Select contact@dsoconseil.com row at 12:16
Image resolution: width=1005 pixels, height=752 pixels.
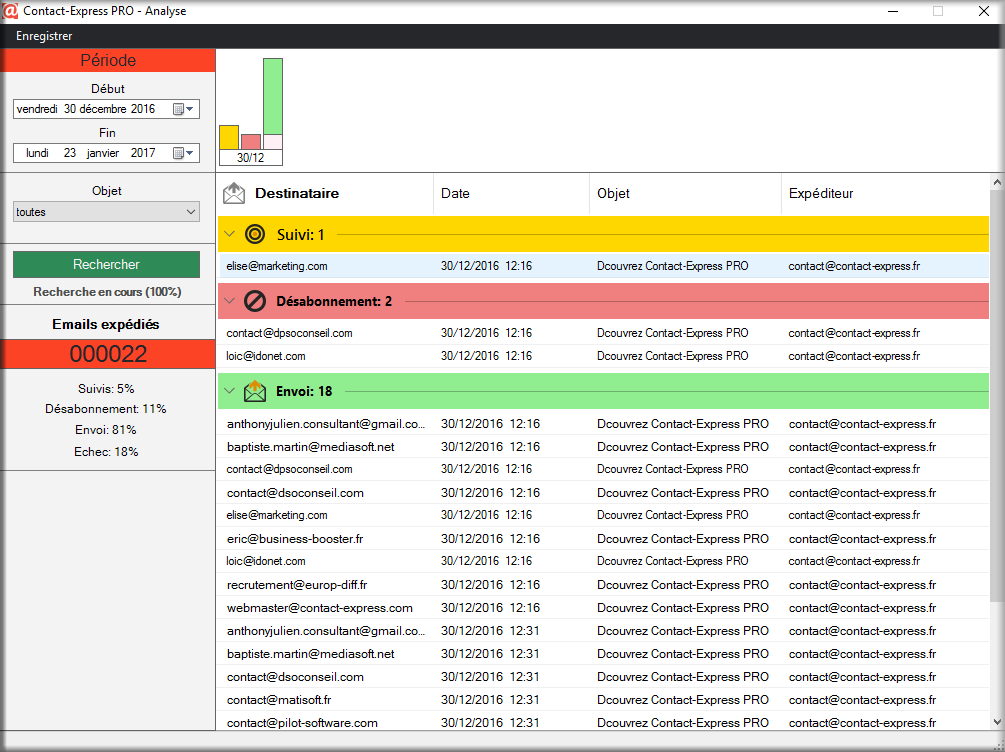coord(603,493)
